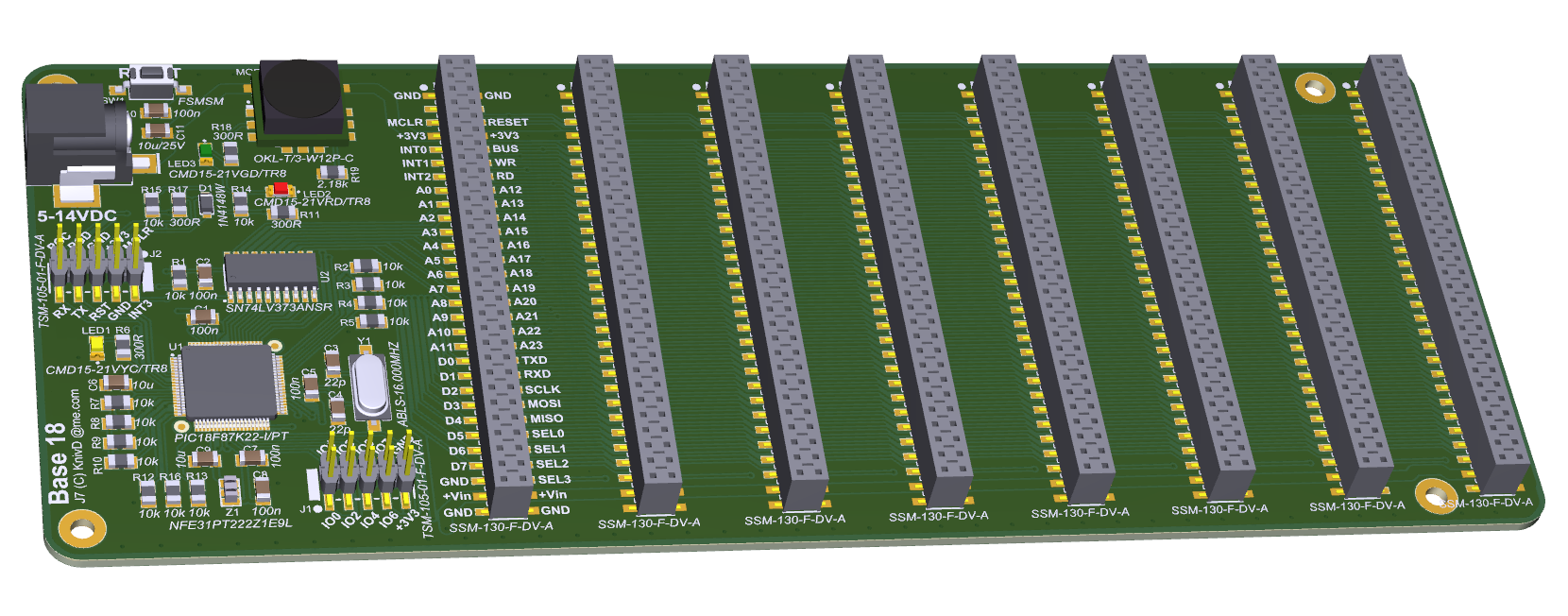Click the round black OKL regulator module
Screen dimensions: 1568x616
pos(300,98)
